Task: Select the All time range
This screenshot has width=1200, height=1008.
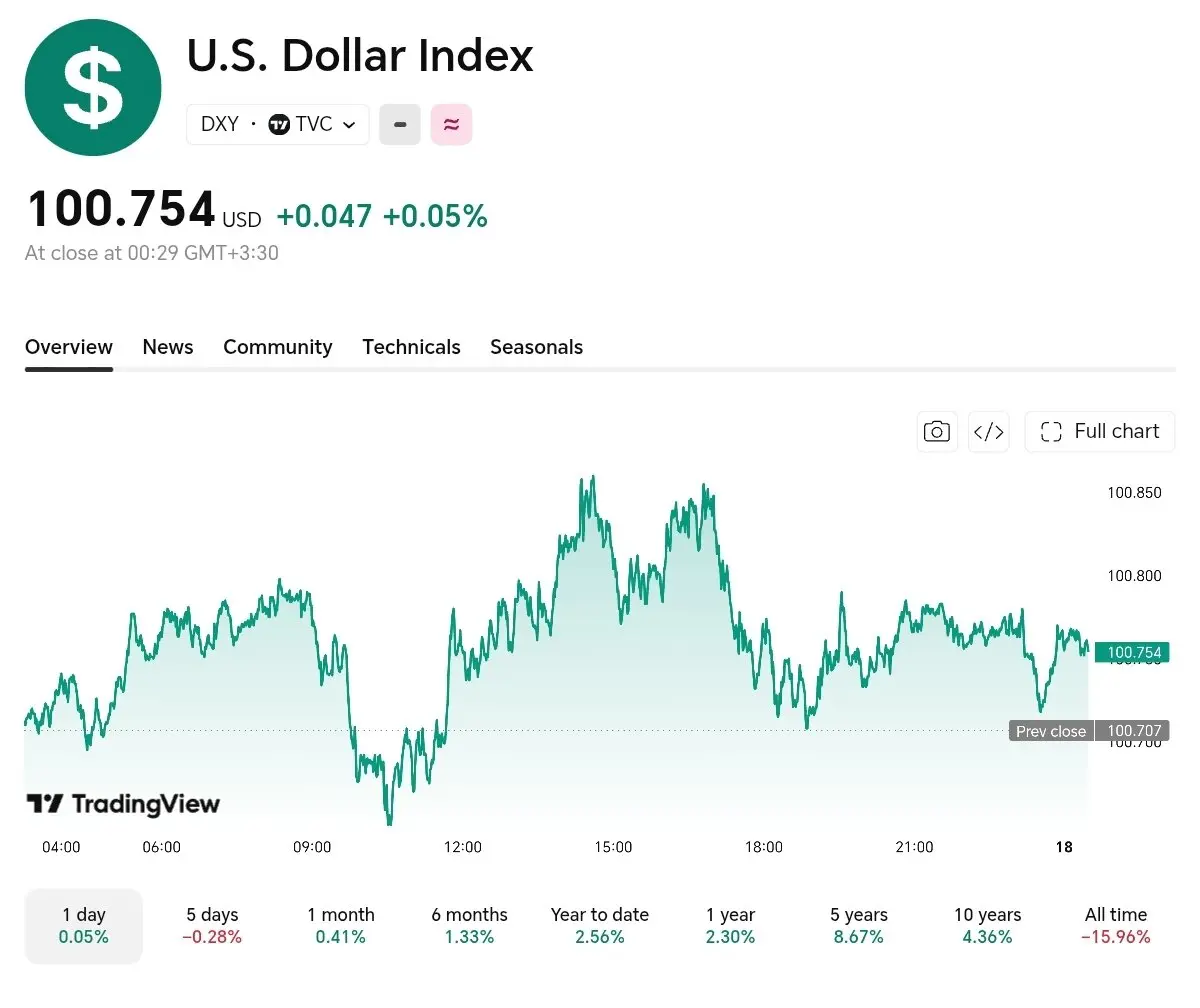Action: coord(1116,926)
